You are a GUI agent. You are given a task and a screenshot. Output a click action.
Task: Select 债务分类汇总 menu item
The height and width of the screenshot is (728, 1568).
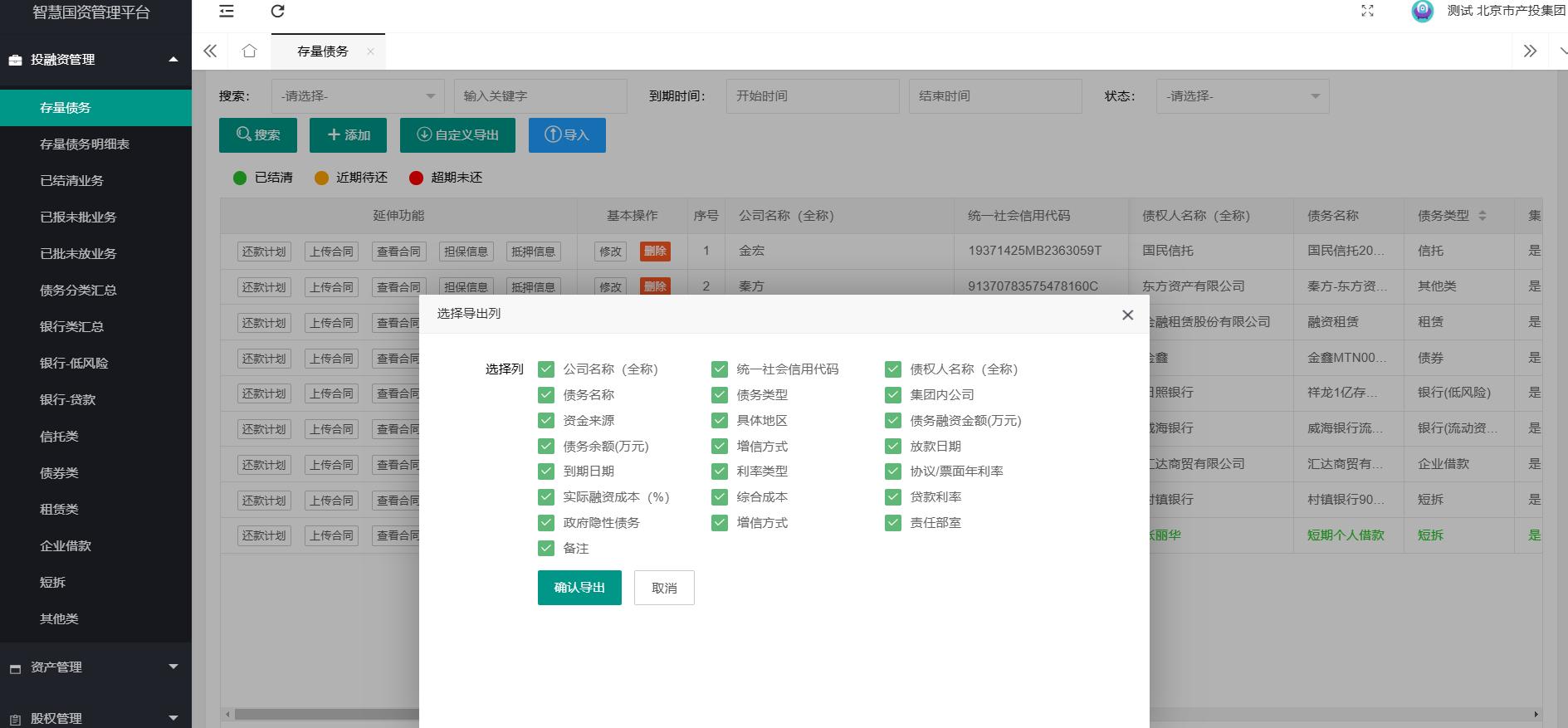coord(78,291)
